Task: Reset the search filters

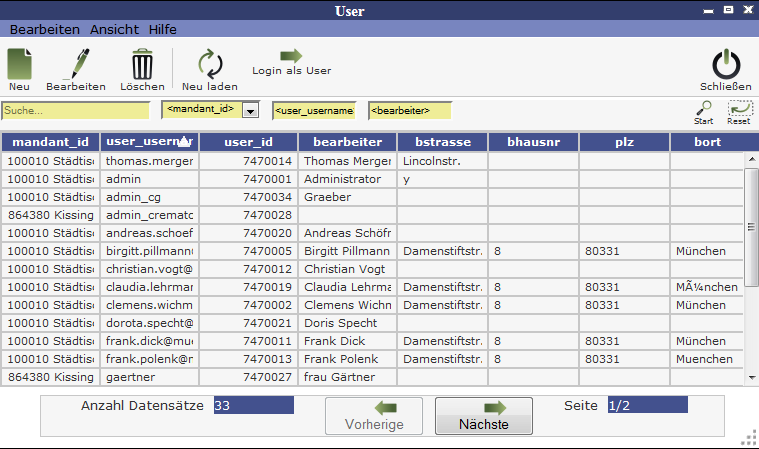Action: point(739,109)
